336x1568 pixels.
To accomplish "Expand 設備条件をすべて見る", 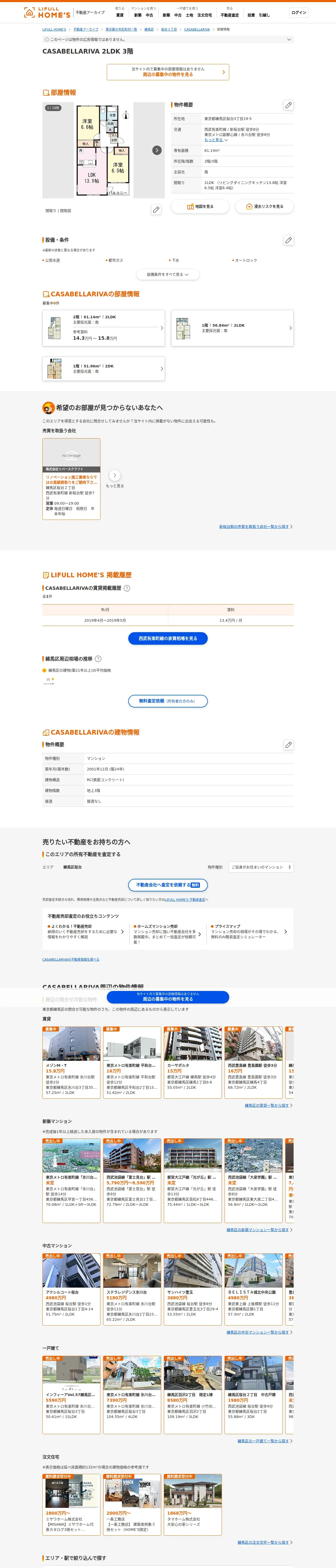I will point(168,274).
